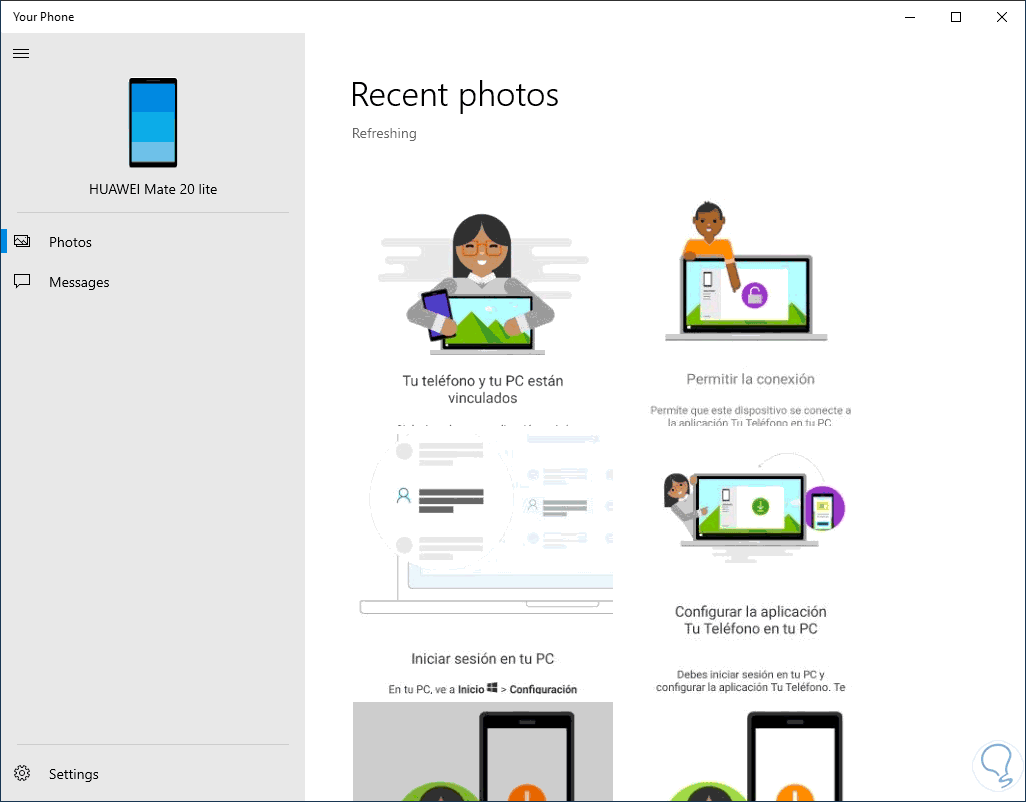Screen dimensions: 1026x802
Task: Open the Messages navigation item
Action: tap(153, 282)
